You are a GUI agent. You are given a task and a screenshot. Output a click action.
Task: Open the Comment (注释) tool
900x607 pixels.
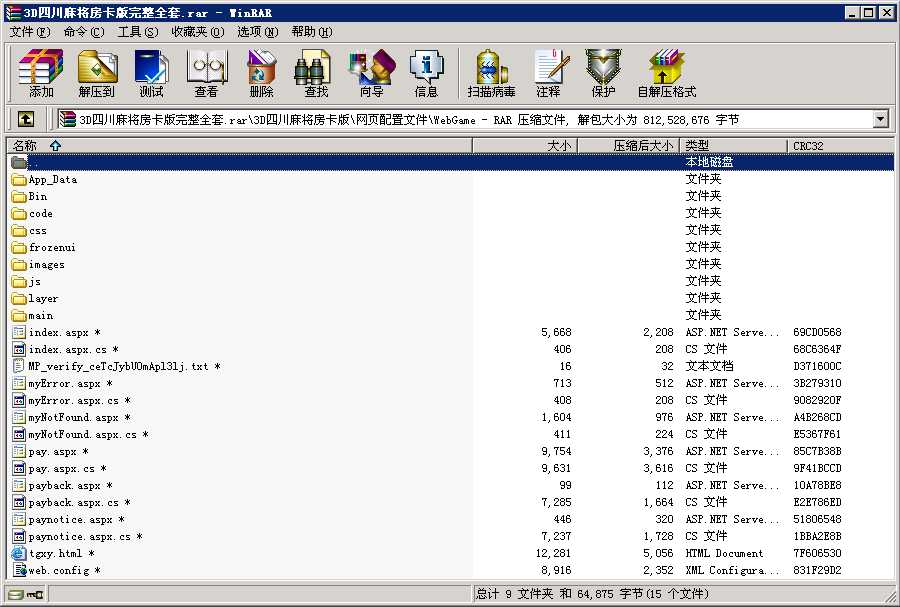click(549, 73)
